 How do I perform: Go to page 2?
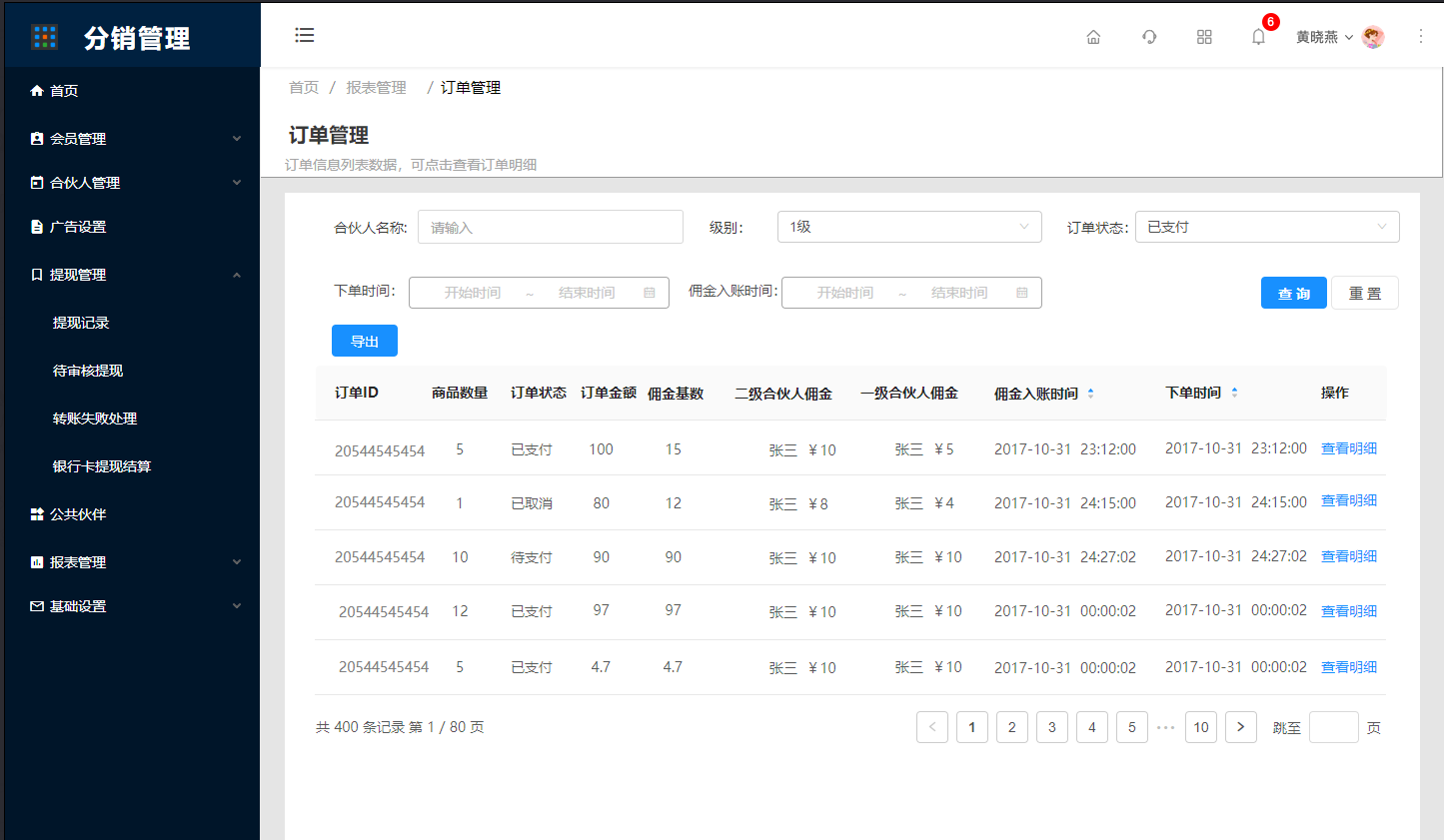pyautogui.click(x=1012, y=727)
